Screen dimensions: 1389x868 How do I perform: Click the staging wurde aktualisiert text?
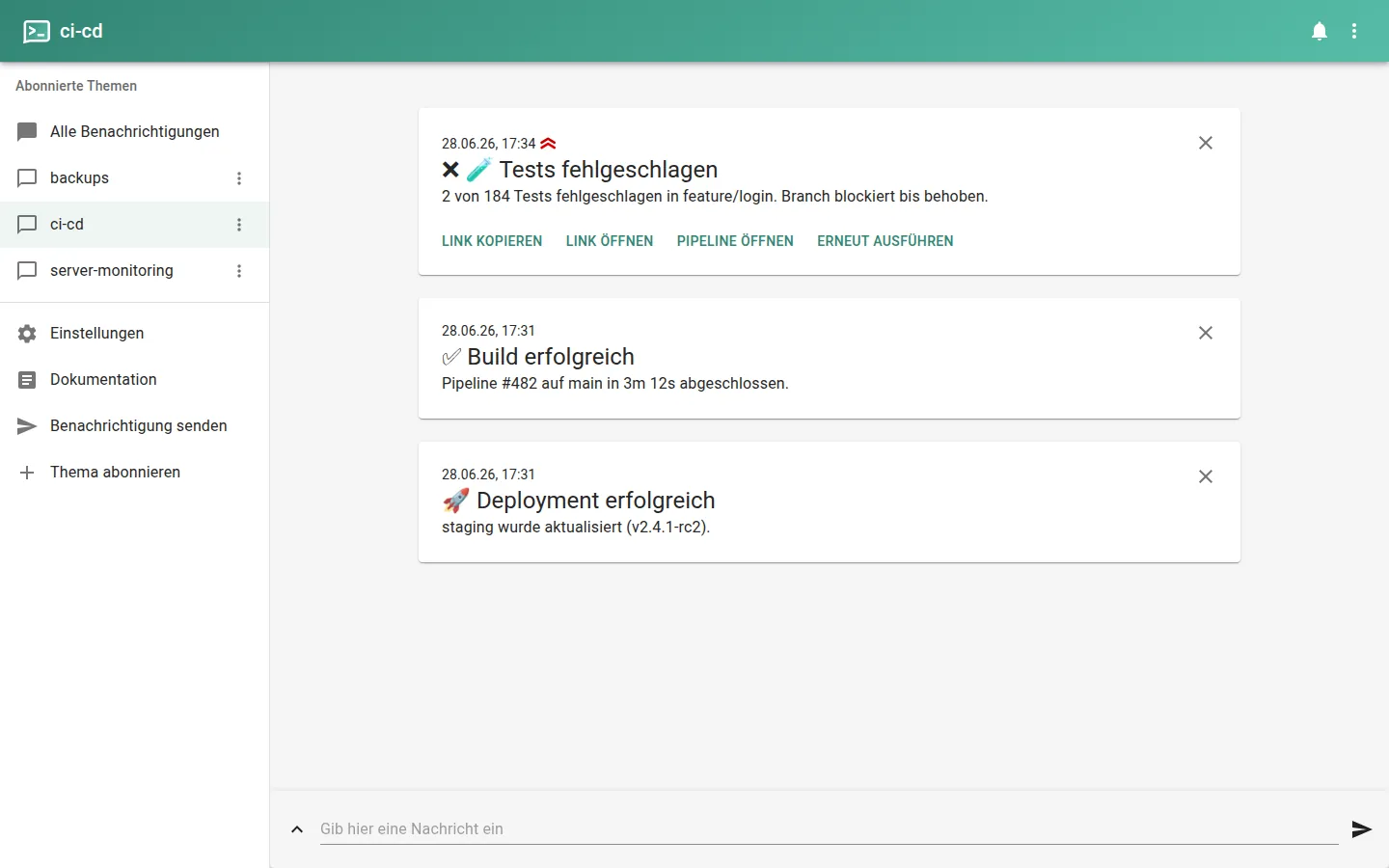tap(576, 528)
